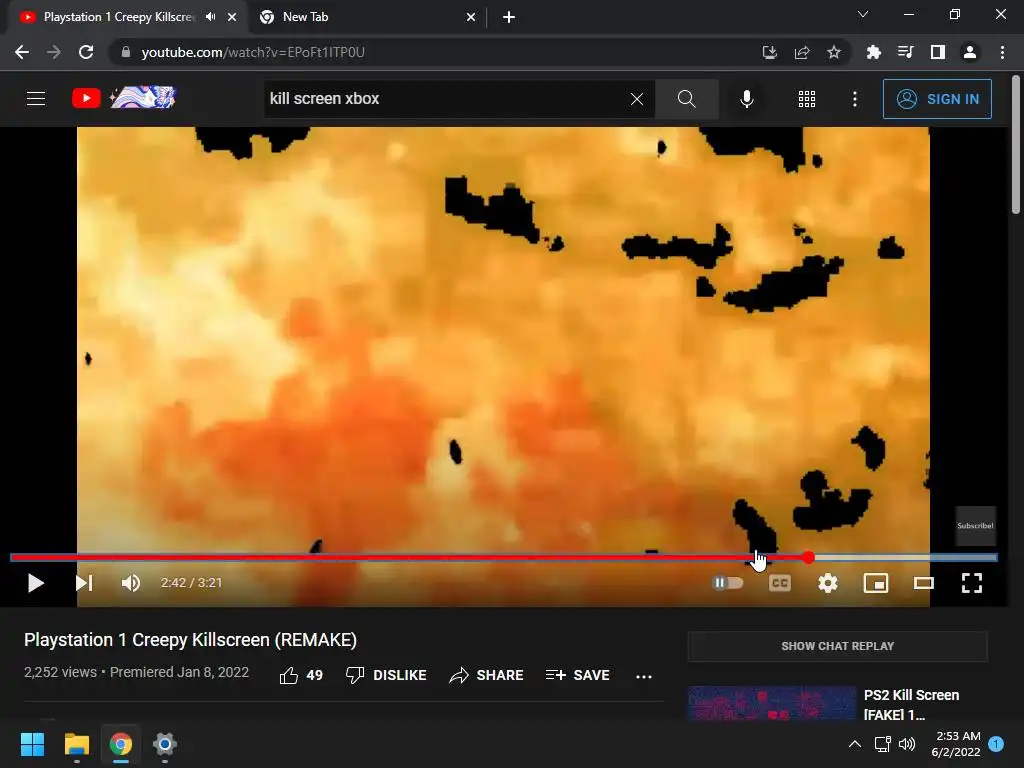Open the clock showing 2:53 AM
This screenshot has height=768, width=1024.
click(x=955, y=744)
